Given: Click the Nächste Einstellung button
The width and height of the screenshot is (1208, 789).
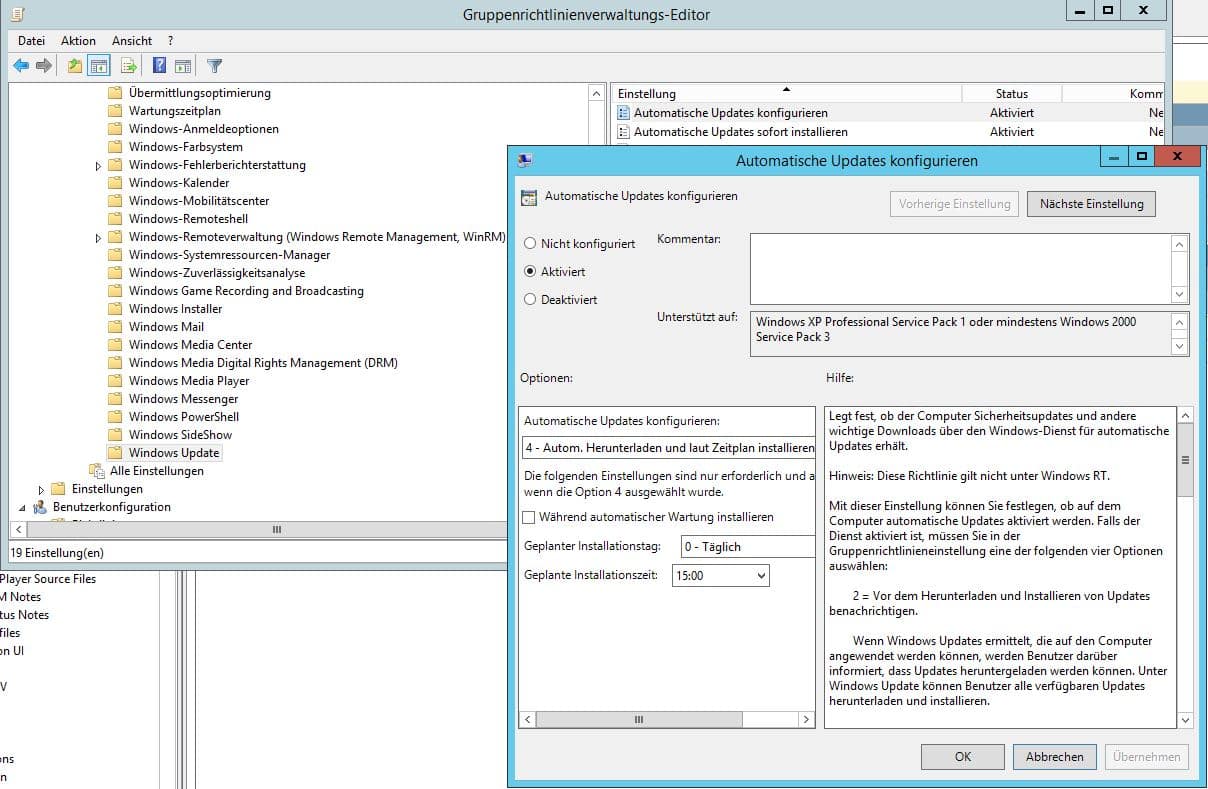Looking at the screenshot, I should 1091,204.
